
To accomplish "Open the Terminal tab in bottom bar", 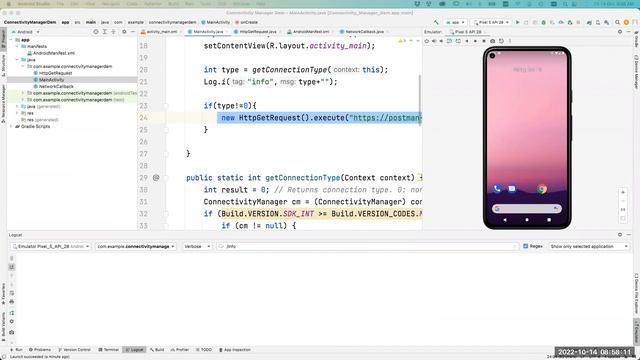I will click(109, 350).
